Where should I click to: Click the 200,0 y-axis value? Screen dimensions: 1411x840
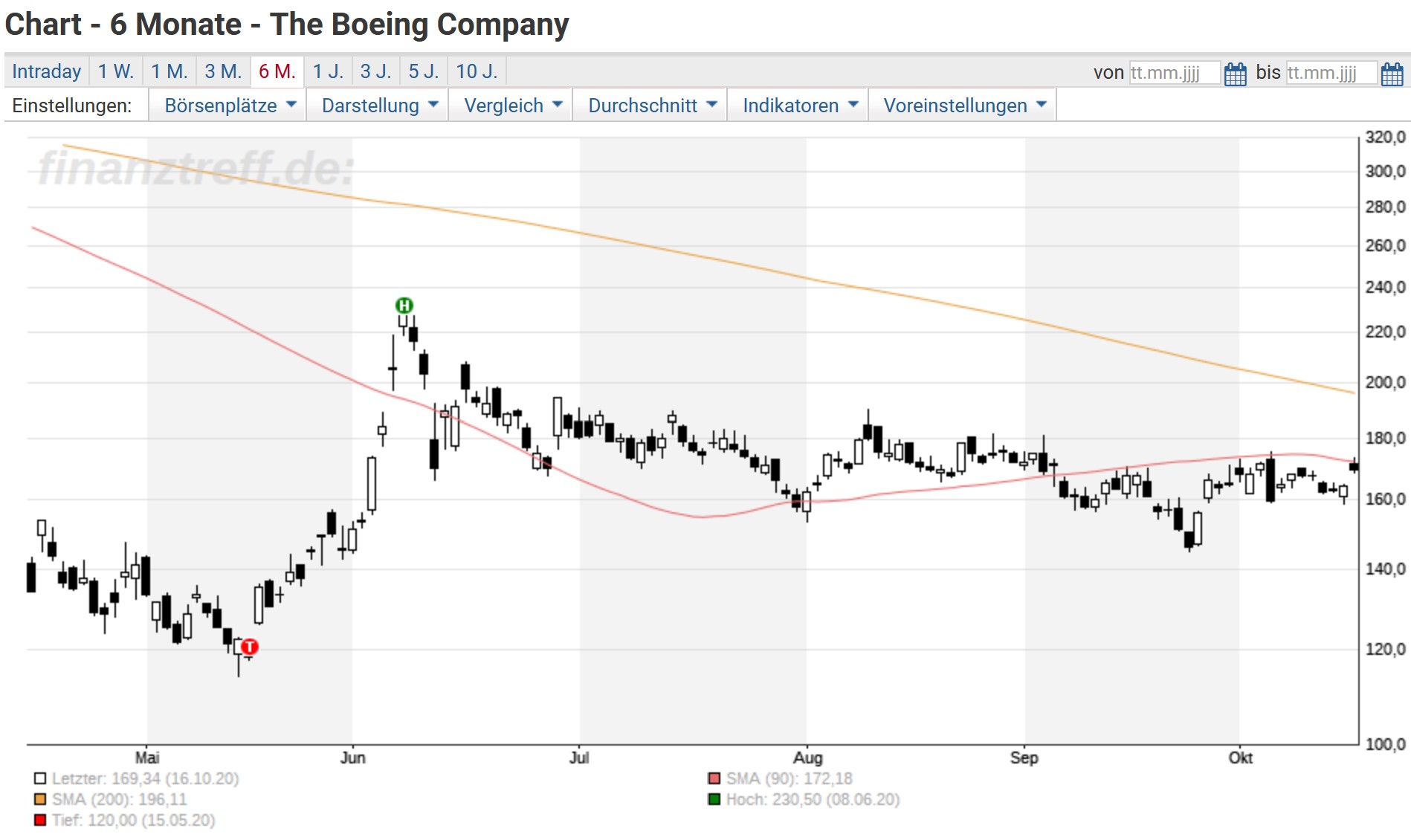tap(1386, 382)
